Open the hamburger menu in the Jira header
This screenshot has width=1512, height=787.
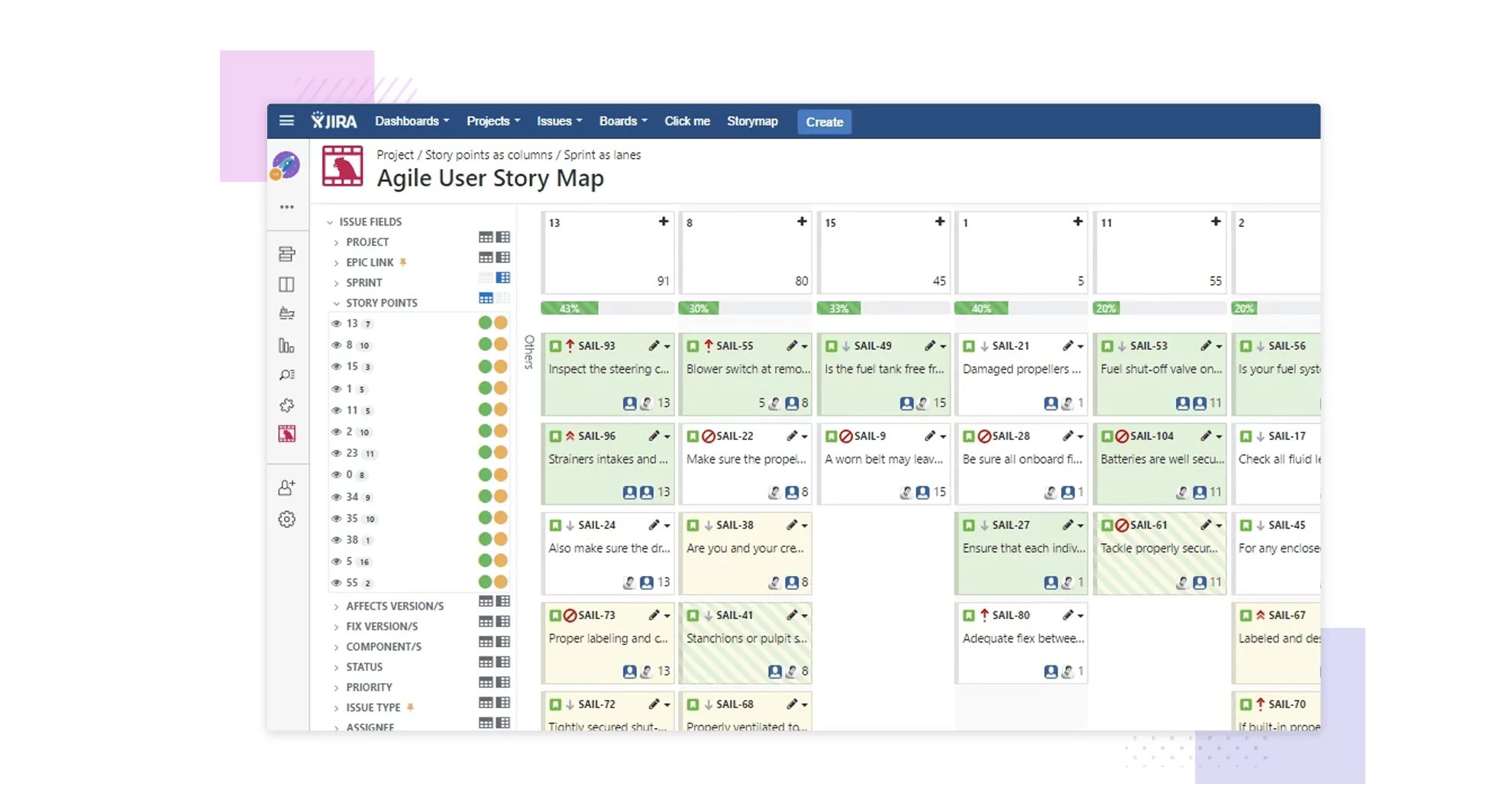286,121
